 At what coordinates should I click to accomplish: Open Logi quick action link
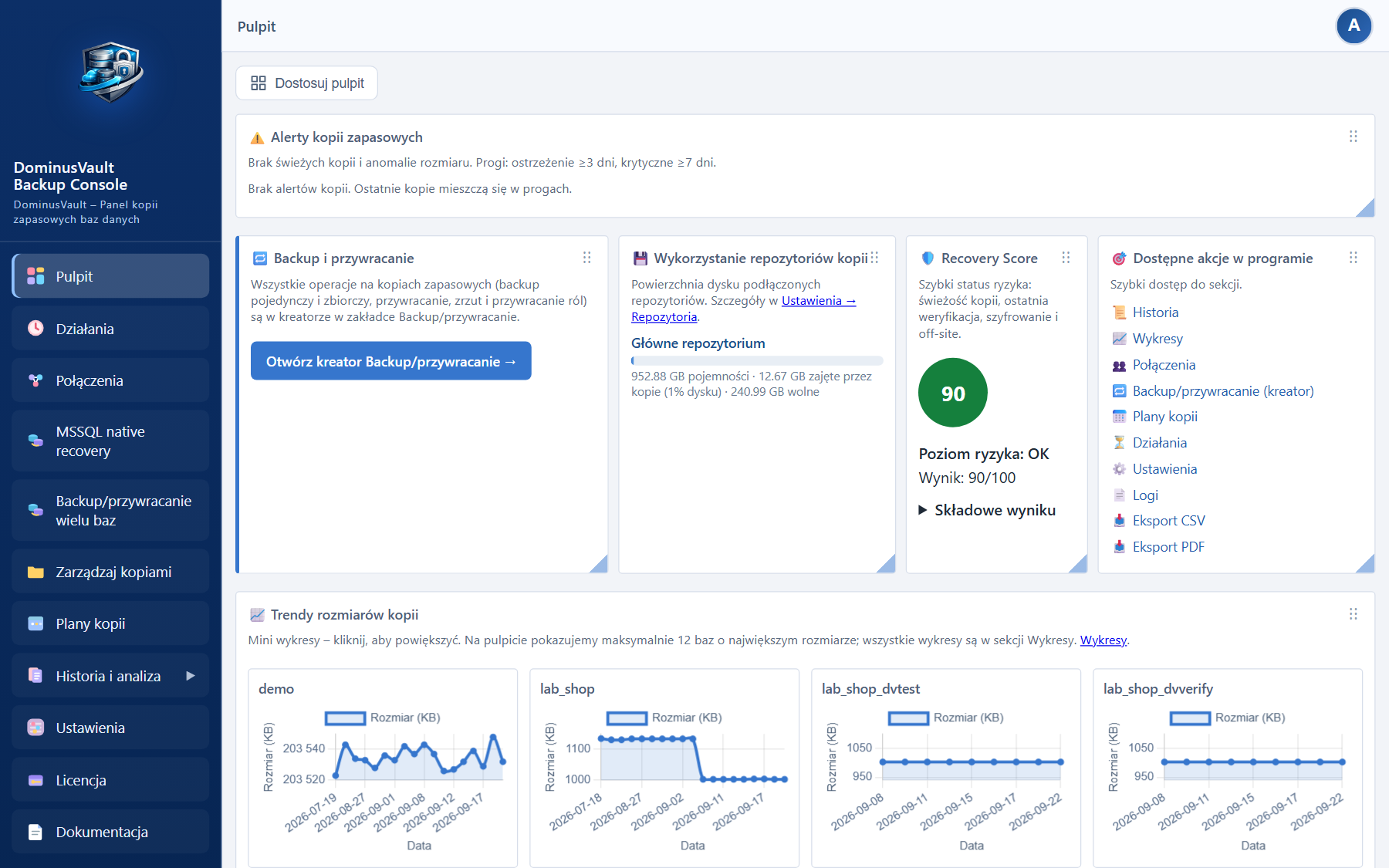[x=1145, y=495]
